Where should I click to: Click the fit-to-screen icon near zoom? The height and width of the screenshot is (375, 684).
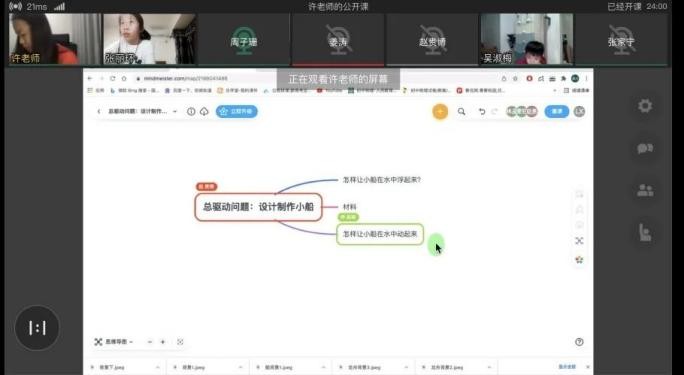tap(180, 342)
